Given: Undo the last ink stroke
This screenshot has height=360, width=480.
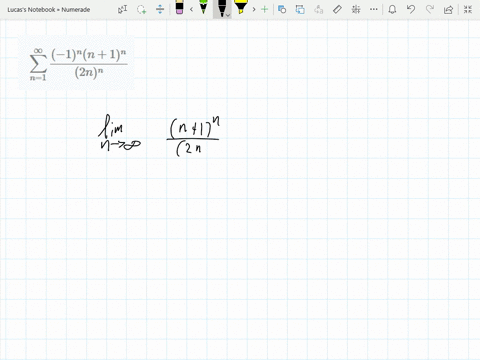Looking at the screenshot, I should pyautogui.click(x=411, y=9).
